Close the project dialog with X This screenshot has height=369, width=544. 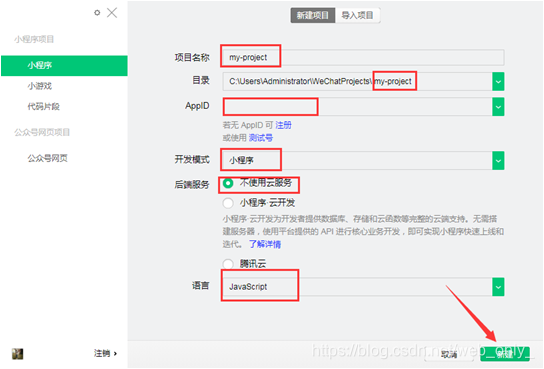[112, 13]
